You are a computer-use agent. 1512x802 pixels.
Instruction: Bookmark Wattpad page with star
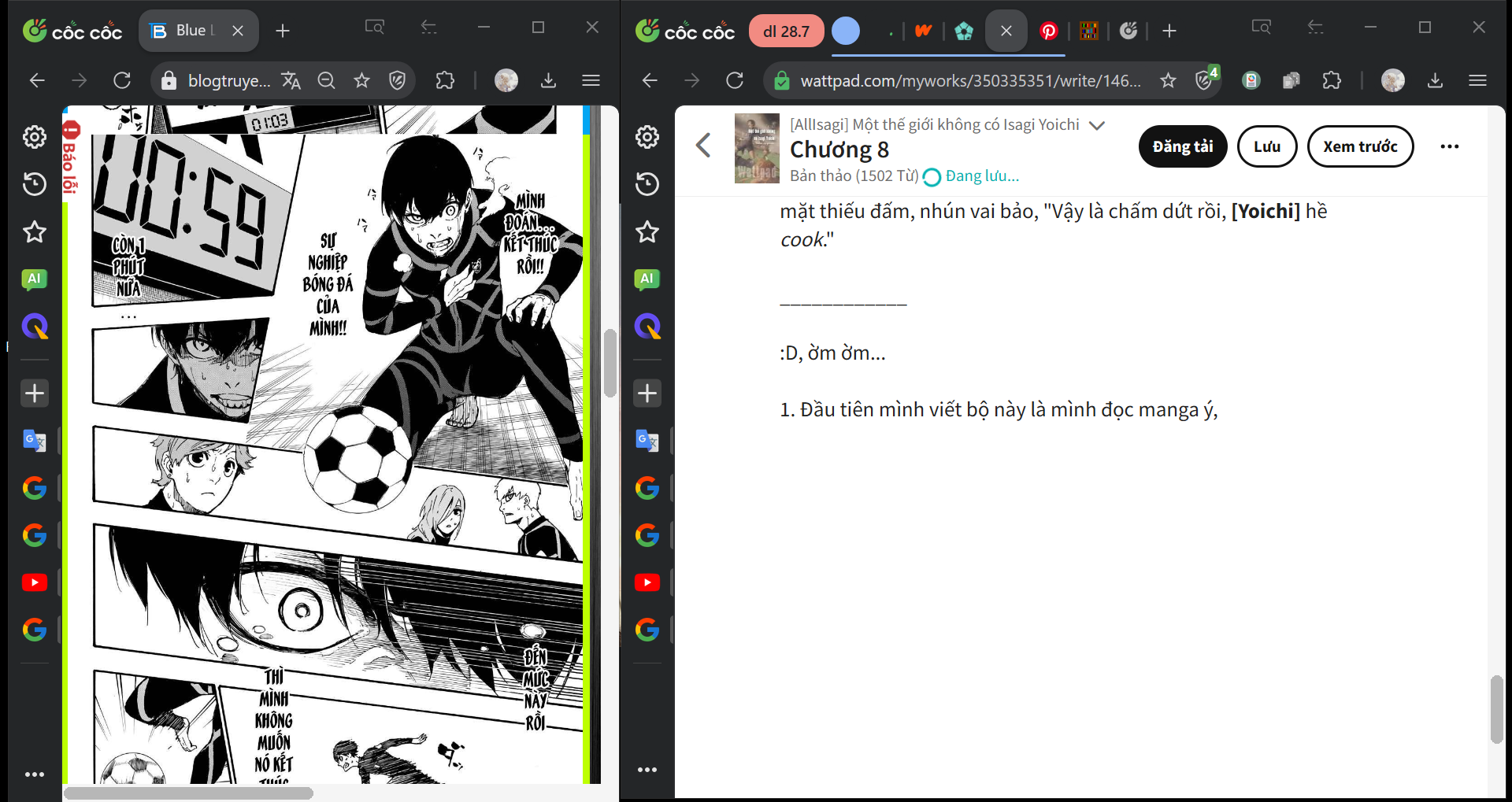coord(1168,80)
